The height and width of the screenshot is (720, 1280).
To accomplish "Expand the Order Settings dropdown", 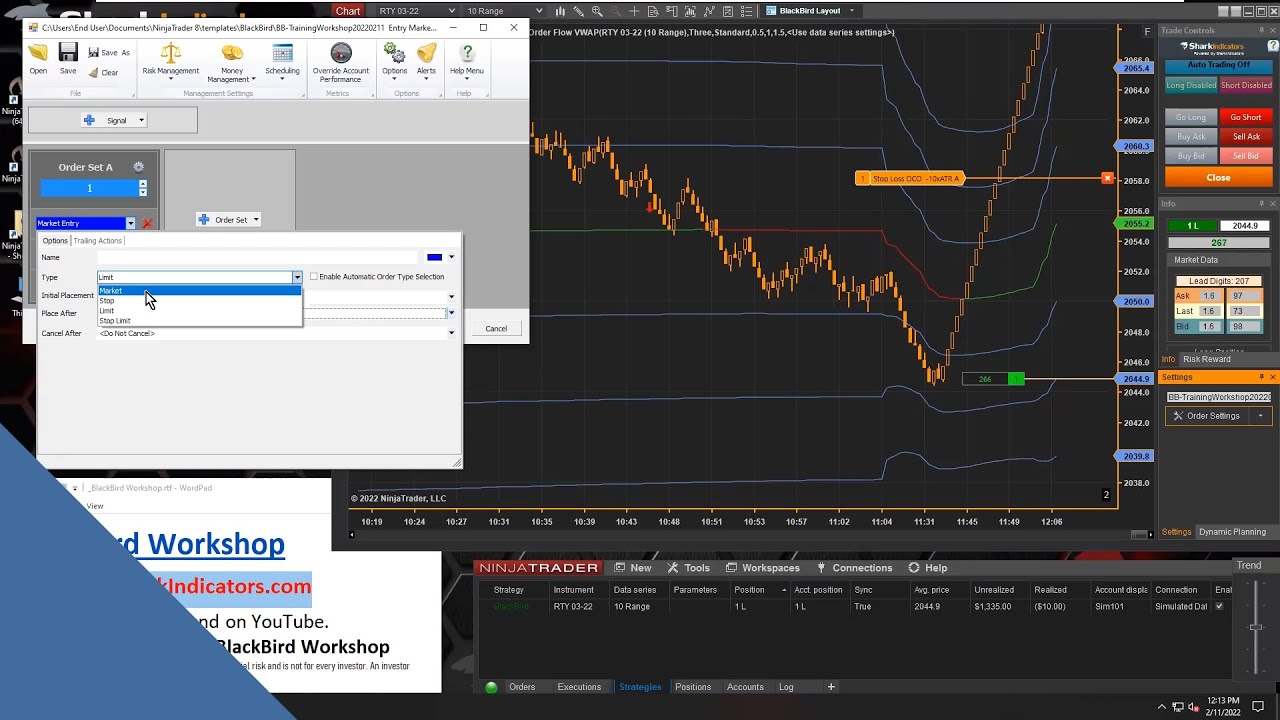I will coord(1260,416).
